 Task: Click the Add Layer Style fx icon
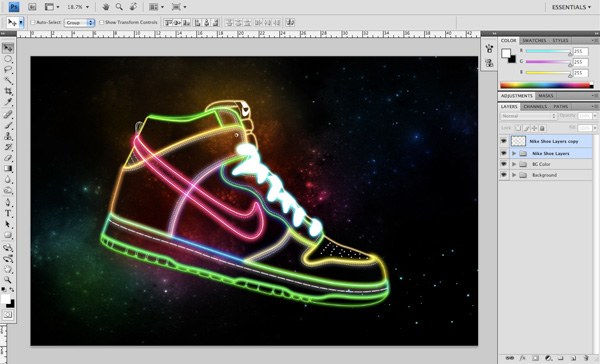pos(522,358)
